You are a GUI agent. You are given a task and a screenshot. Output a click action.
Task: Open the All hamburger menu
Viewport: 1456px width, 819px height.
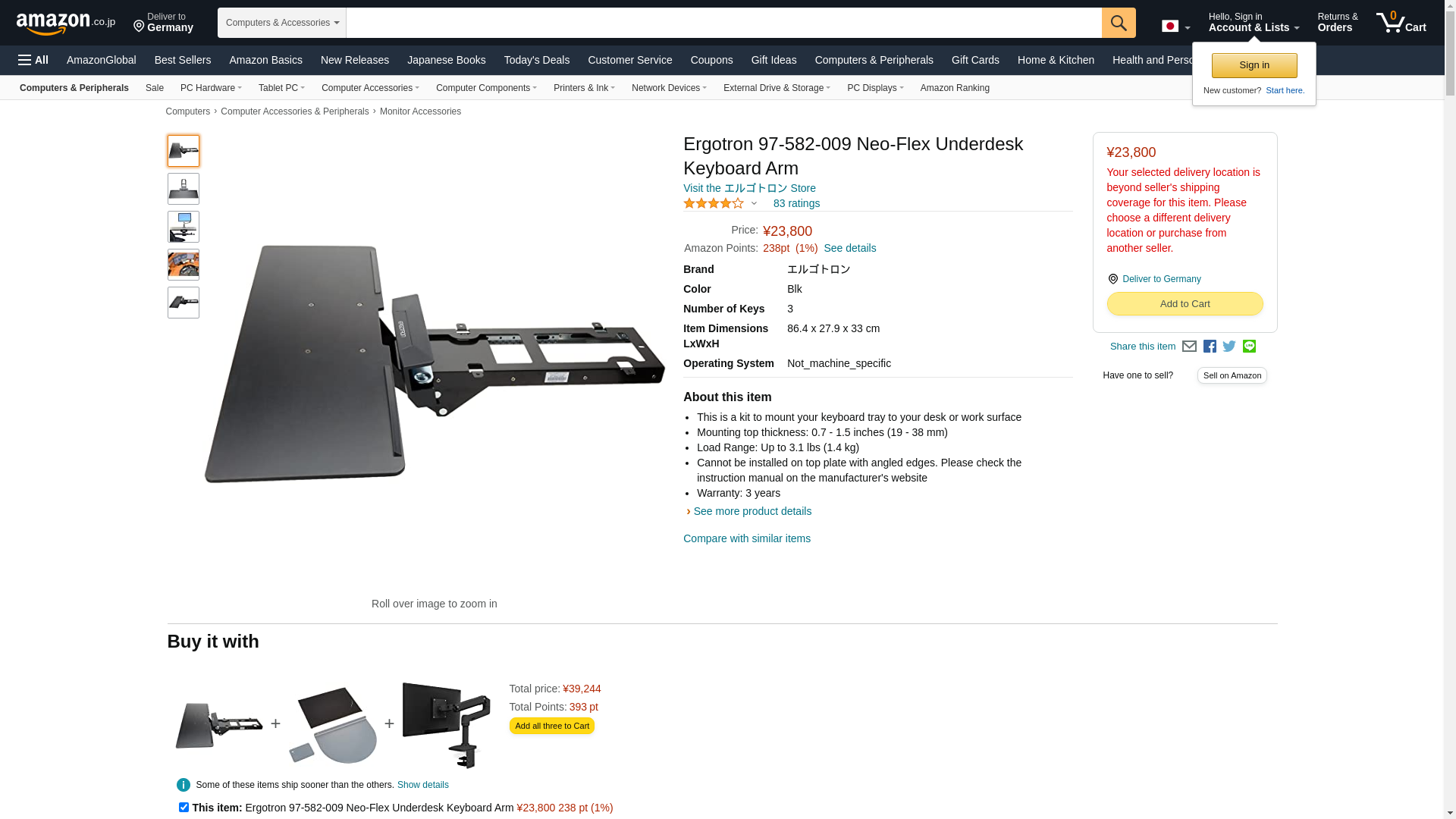coord(33,60)
